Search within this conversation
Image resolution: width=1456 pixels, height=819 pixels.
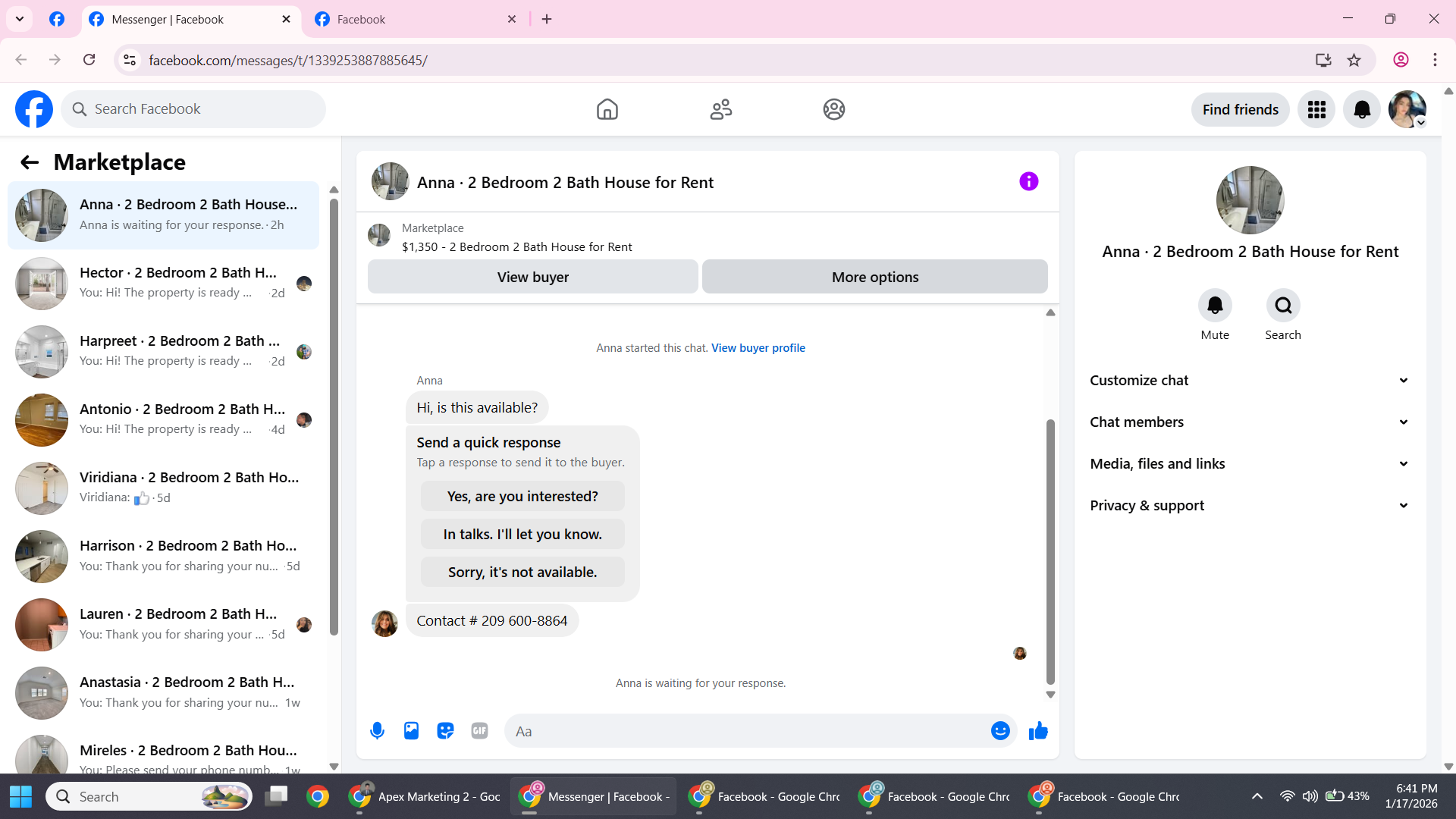tap(1283, 306)
